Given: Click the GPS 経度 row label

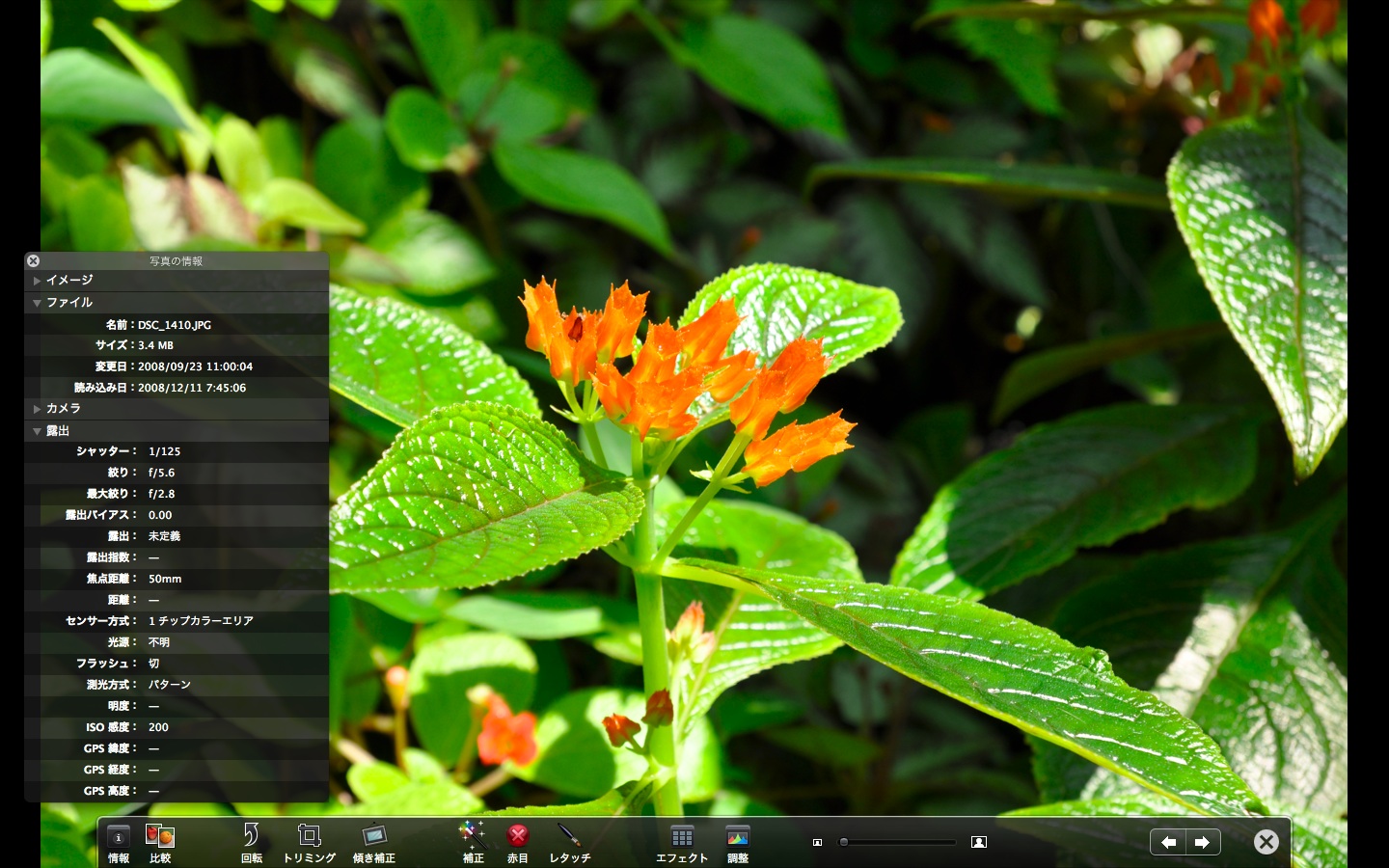Looking at the screenshot, I should click(110, 770).
